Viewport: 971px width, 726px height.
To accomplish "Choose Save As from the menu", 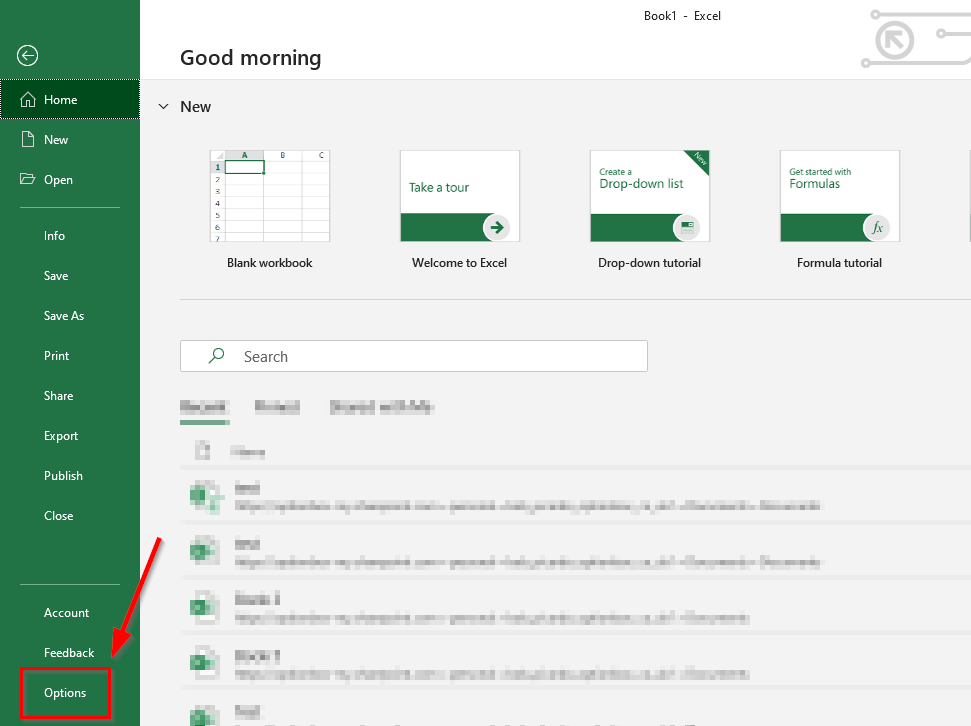I will coord(70,315).
